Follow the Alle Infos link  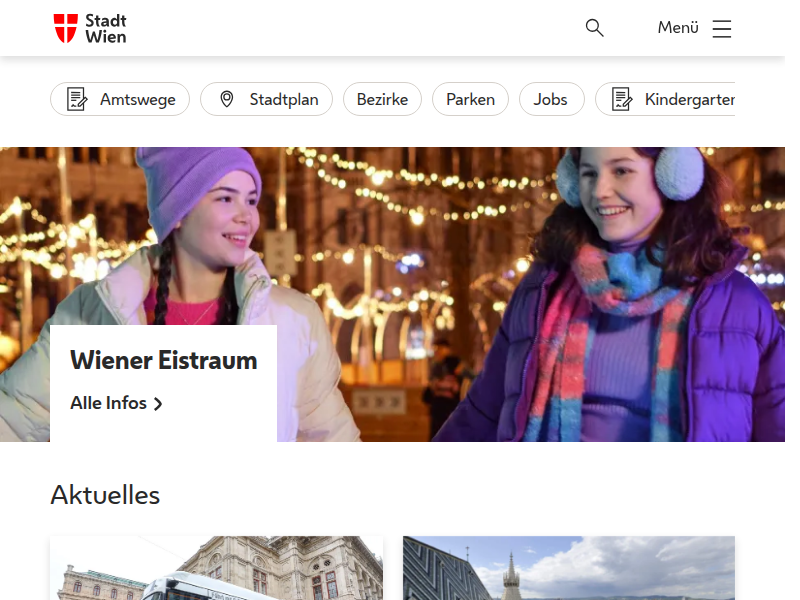click(109, 403)
